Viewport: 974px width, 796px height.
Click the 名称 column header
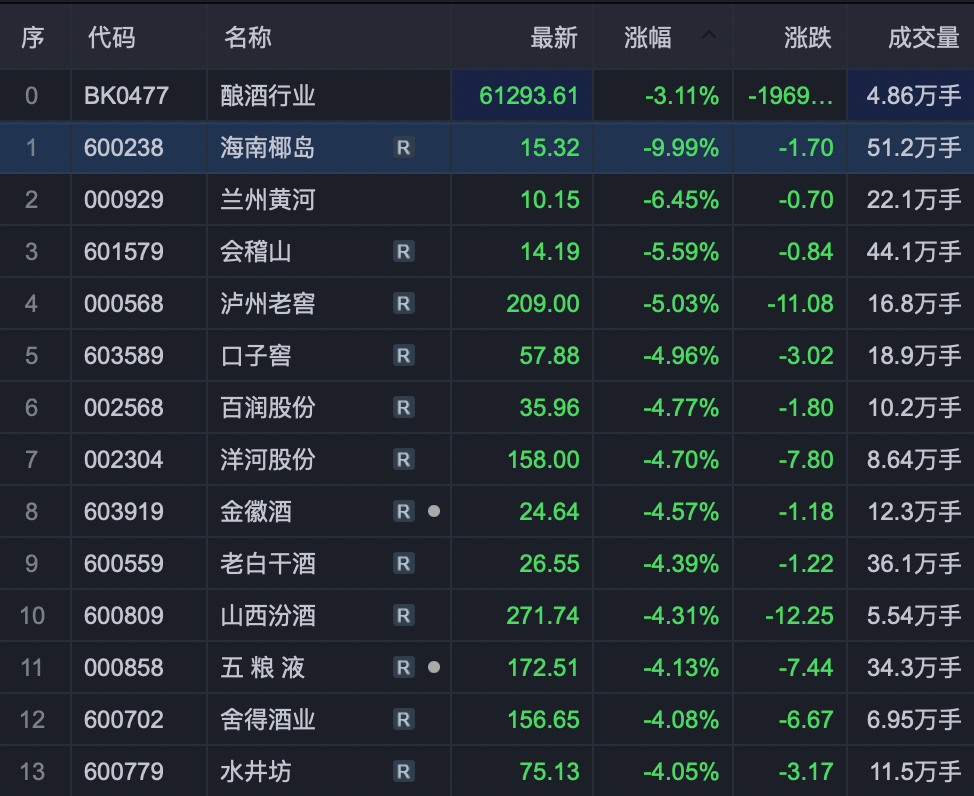[x=248, y=38]
